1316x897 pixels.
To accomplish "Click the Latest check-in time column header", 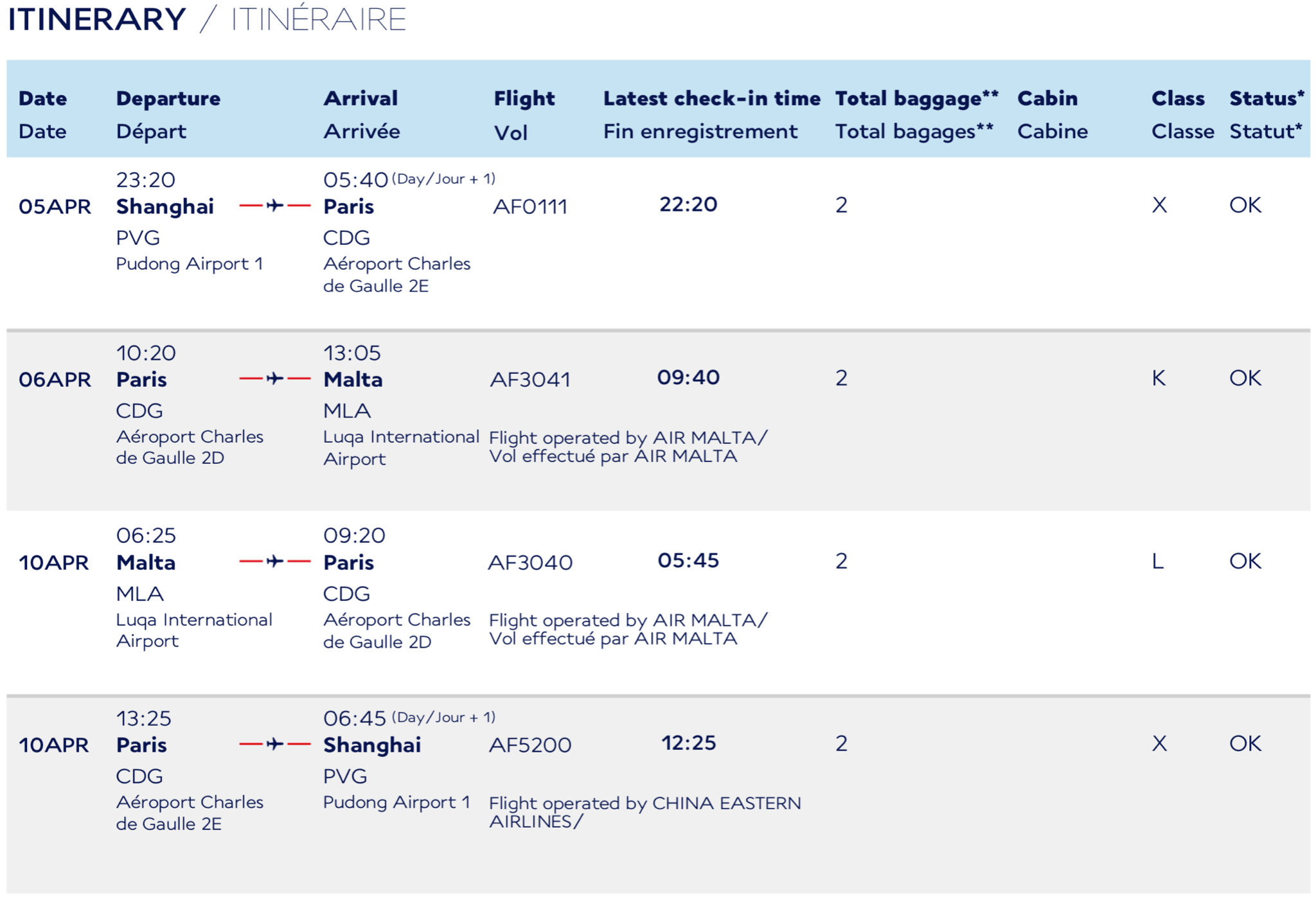I will point(711,98).
